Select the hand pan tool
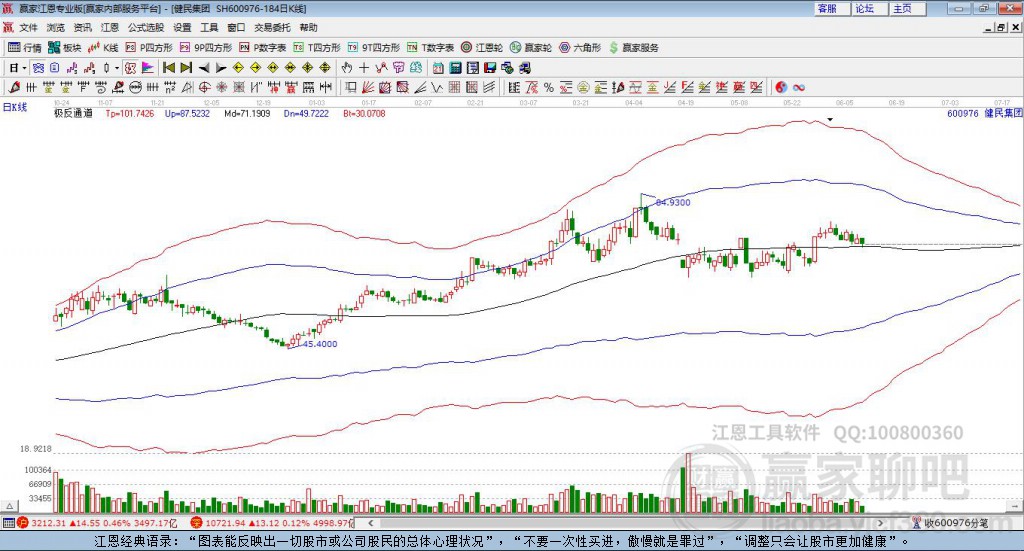Screen dimensions: 1024x551 [x=346, y=68]
